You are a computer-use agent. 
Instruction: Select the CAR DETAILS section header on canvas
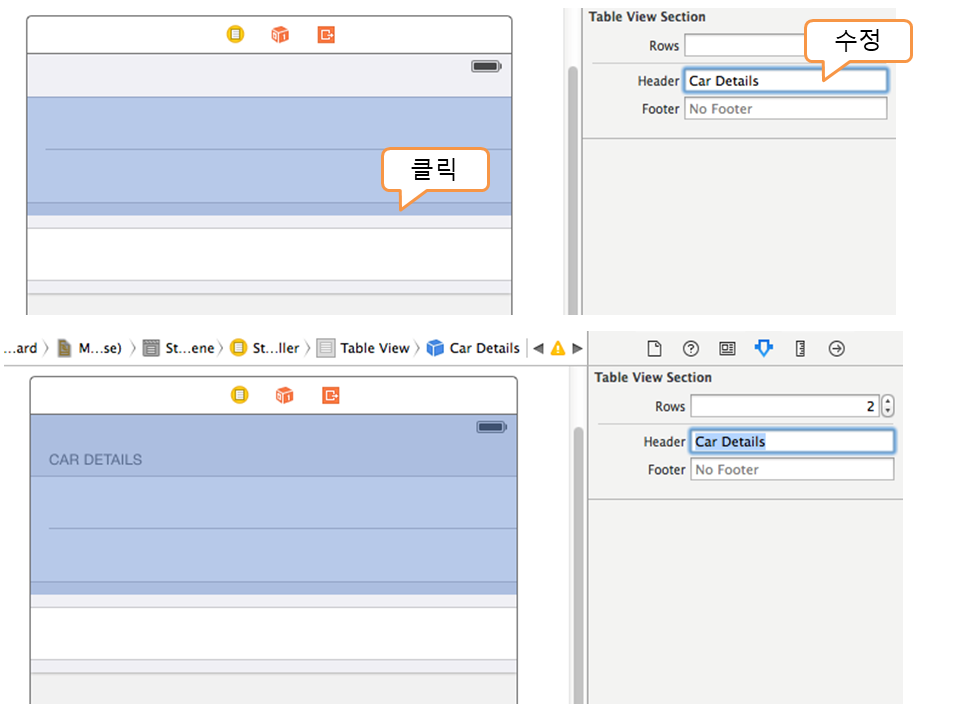(96, 460)
